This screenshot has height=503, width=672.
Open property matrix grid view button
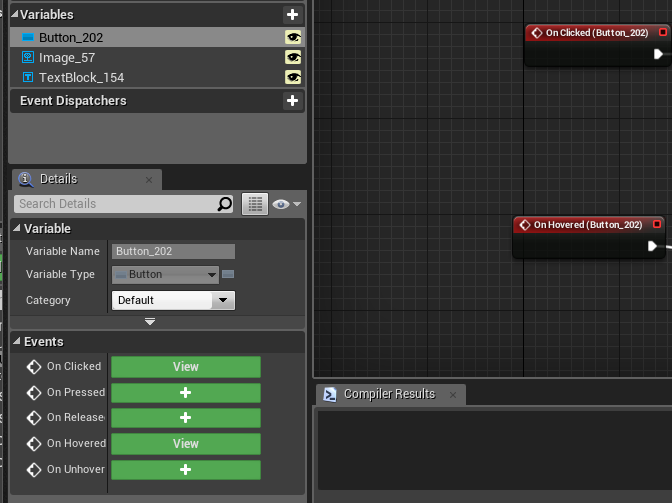click(x=255, y=204)
